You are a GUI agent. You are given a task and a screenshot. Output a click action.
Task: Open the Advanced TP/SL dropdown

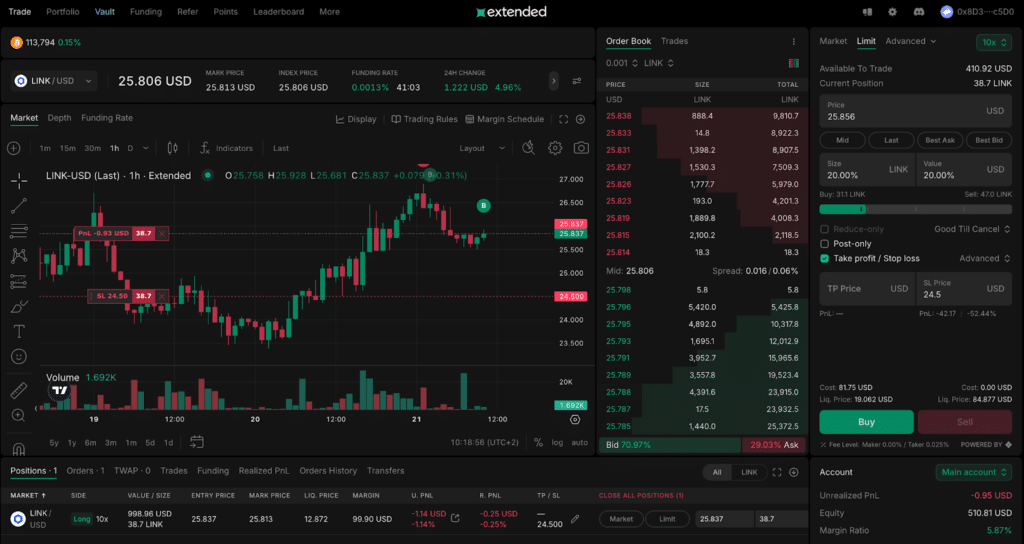985,259
